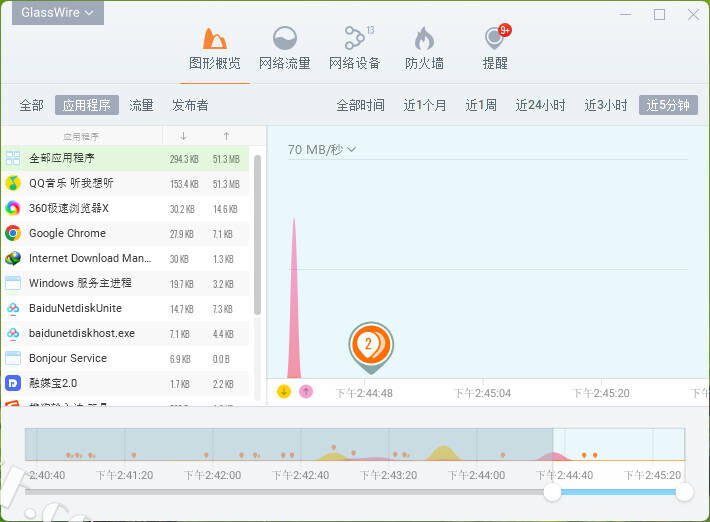Image resolution: width=710 pixels, height=522 pixels.
Task: Click the right timeline range slider handle
Action: tap(684, 492)
